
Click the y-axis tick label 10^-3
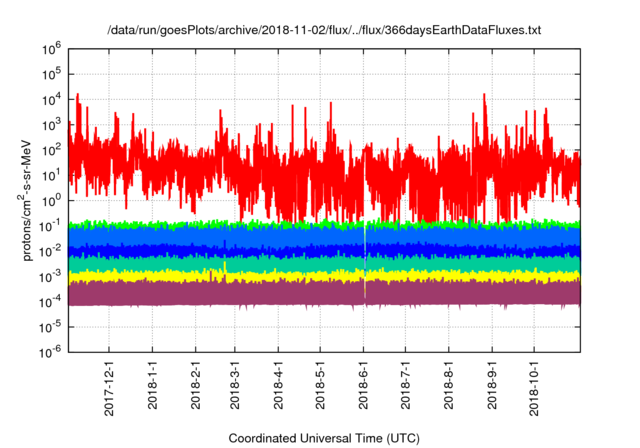[50, 277]
